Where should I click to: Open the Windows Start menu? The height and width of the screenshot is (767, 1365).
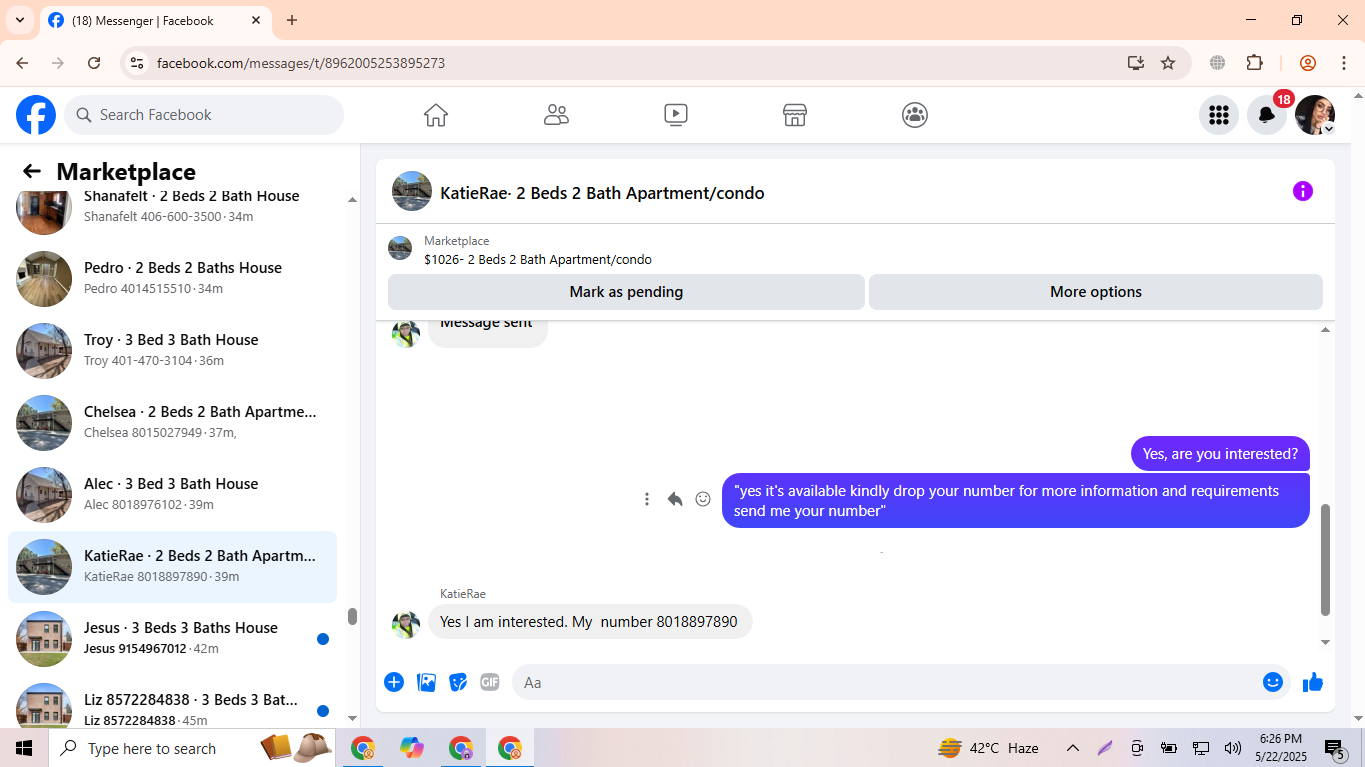pos(24,748)
